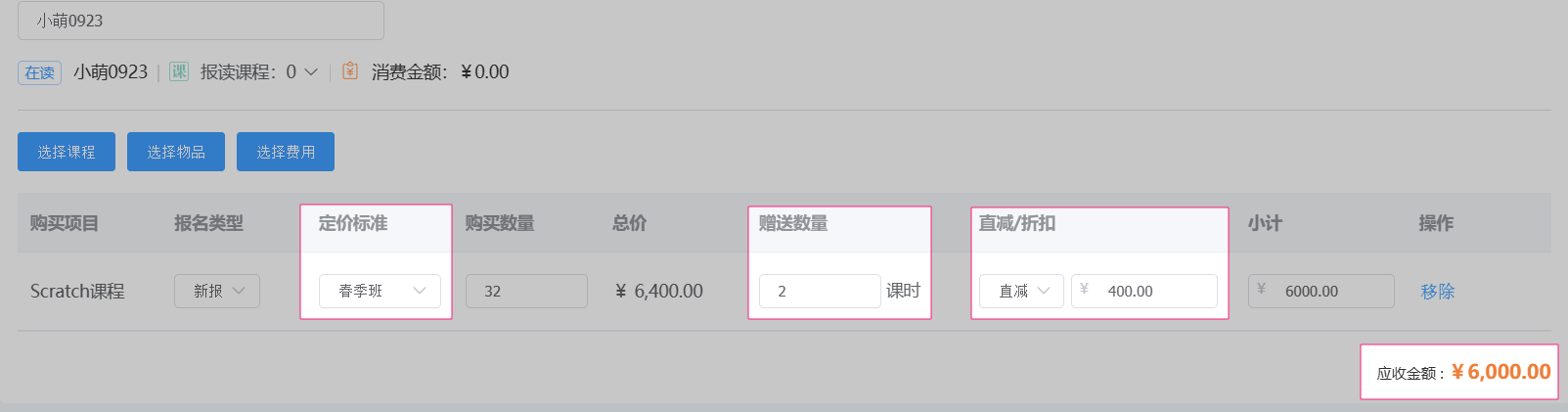Image resolution: width=1568 pixels, height=412 pixels.
Task: Click the 应收金额 total ¥6,000.00
Action: click(x=1501, y=372)
